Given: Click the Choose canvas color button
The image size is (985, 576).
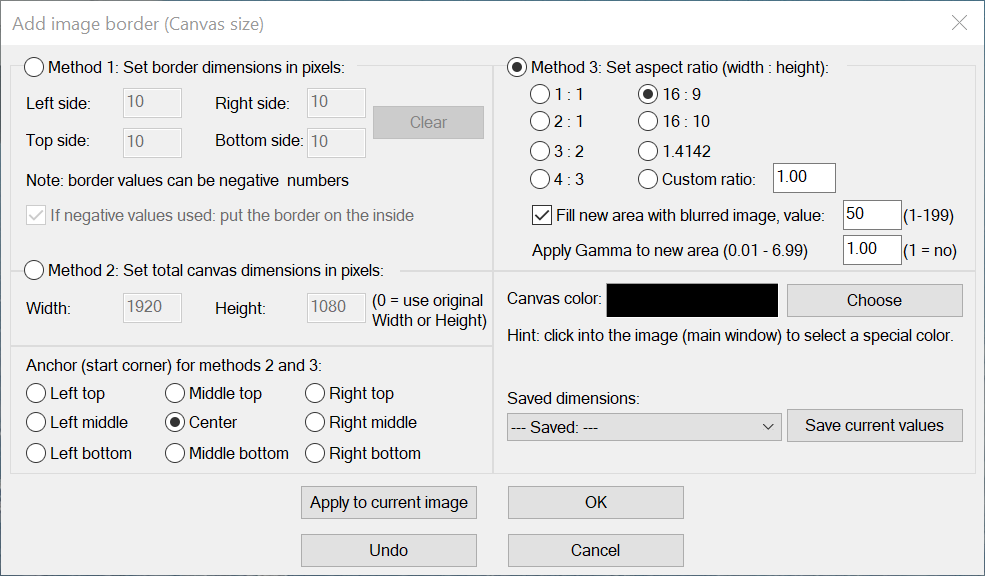Looking at the screenshot, I should pos(874,300).
